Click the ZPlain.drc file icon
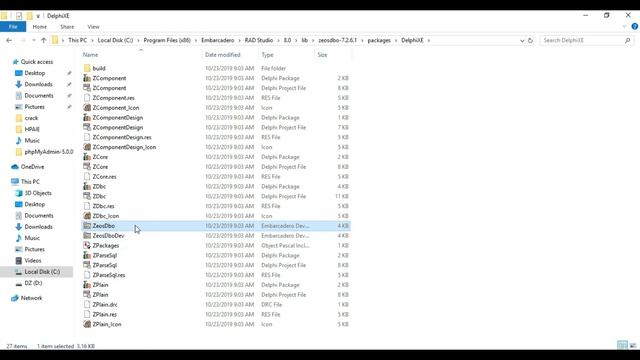Viewport: 640px width, 360px height. click(x=87, y=304)
